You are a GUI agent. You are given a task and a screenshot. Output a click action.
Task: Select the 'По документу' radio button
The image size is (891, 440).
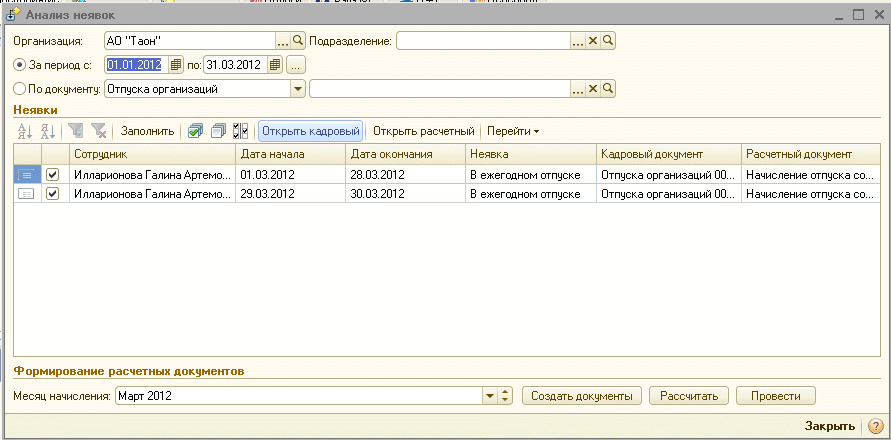coord(19,89)
